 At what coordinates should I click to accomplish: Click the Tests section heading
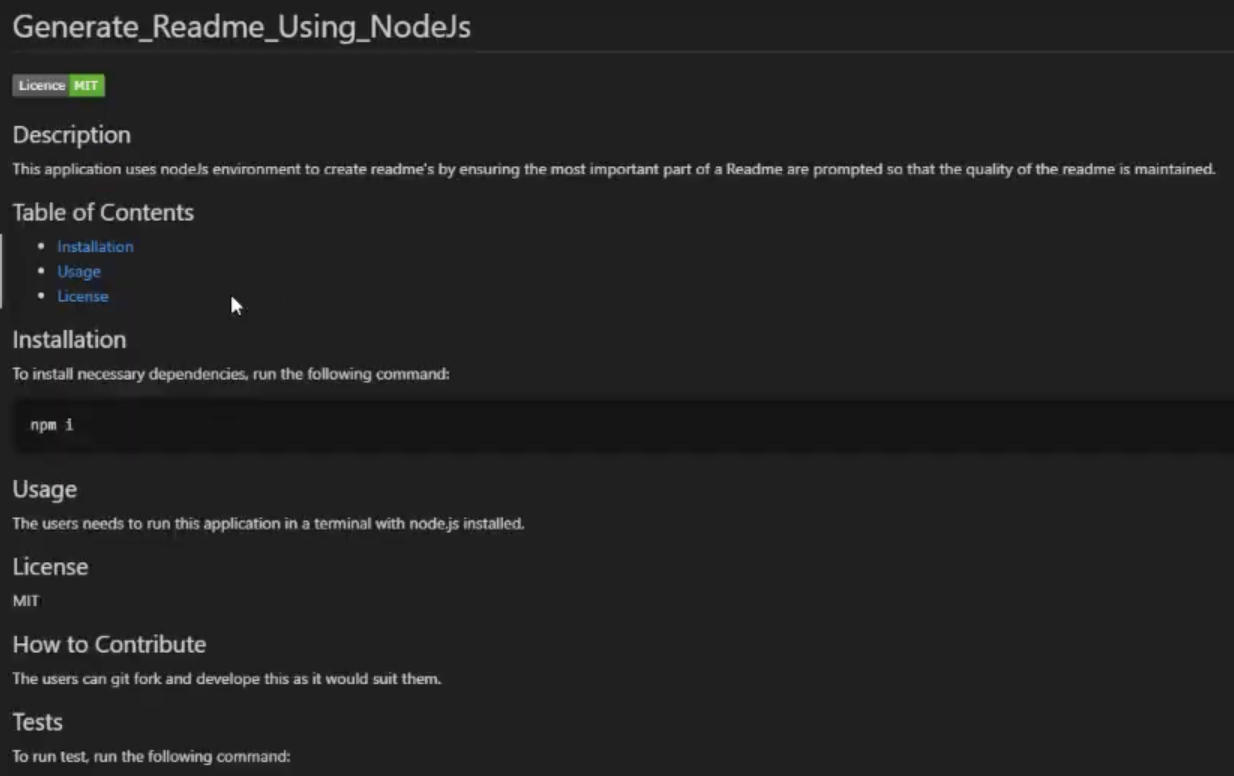tap(38, 722)
